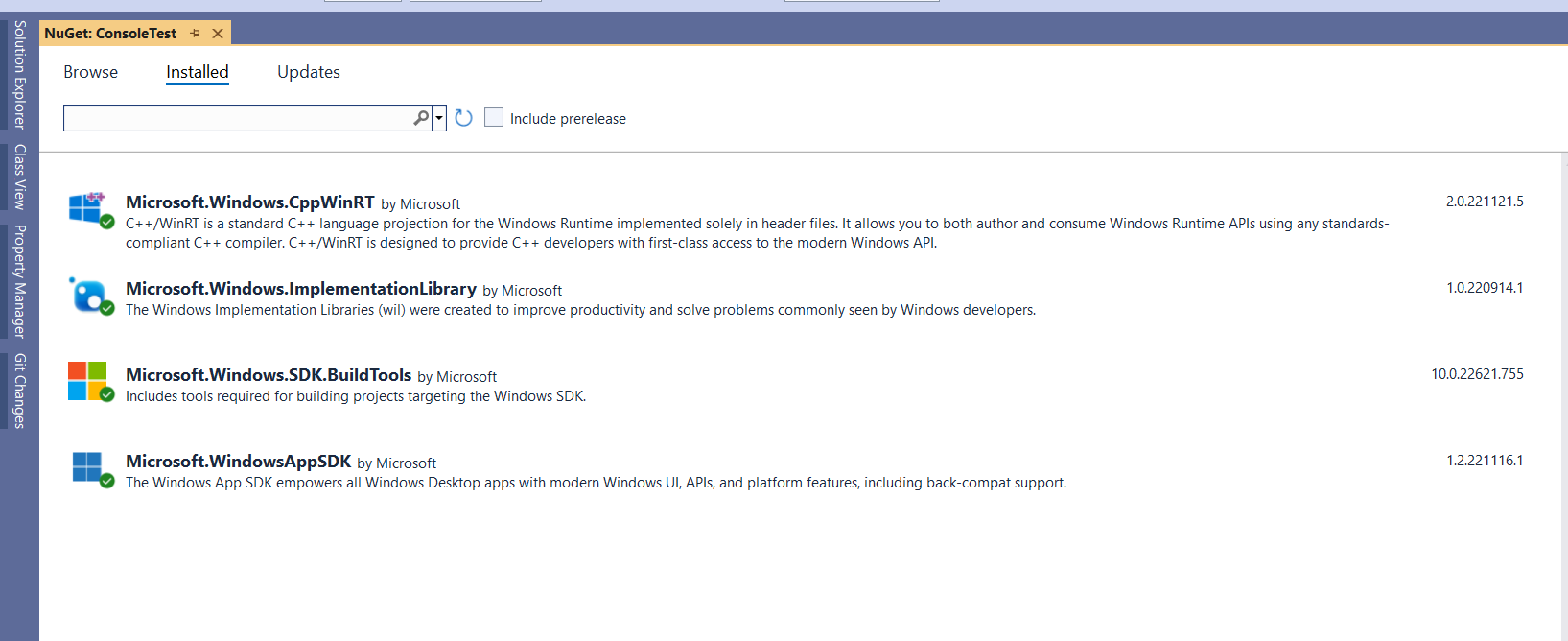The height and width of the screenshot is (641, 1568).
Task: Close the NuGet: ConsoleTest tab
Action: click(x=218, y=34)
